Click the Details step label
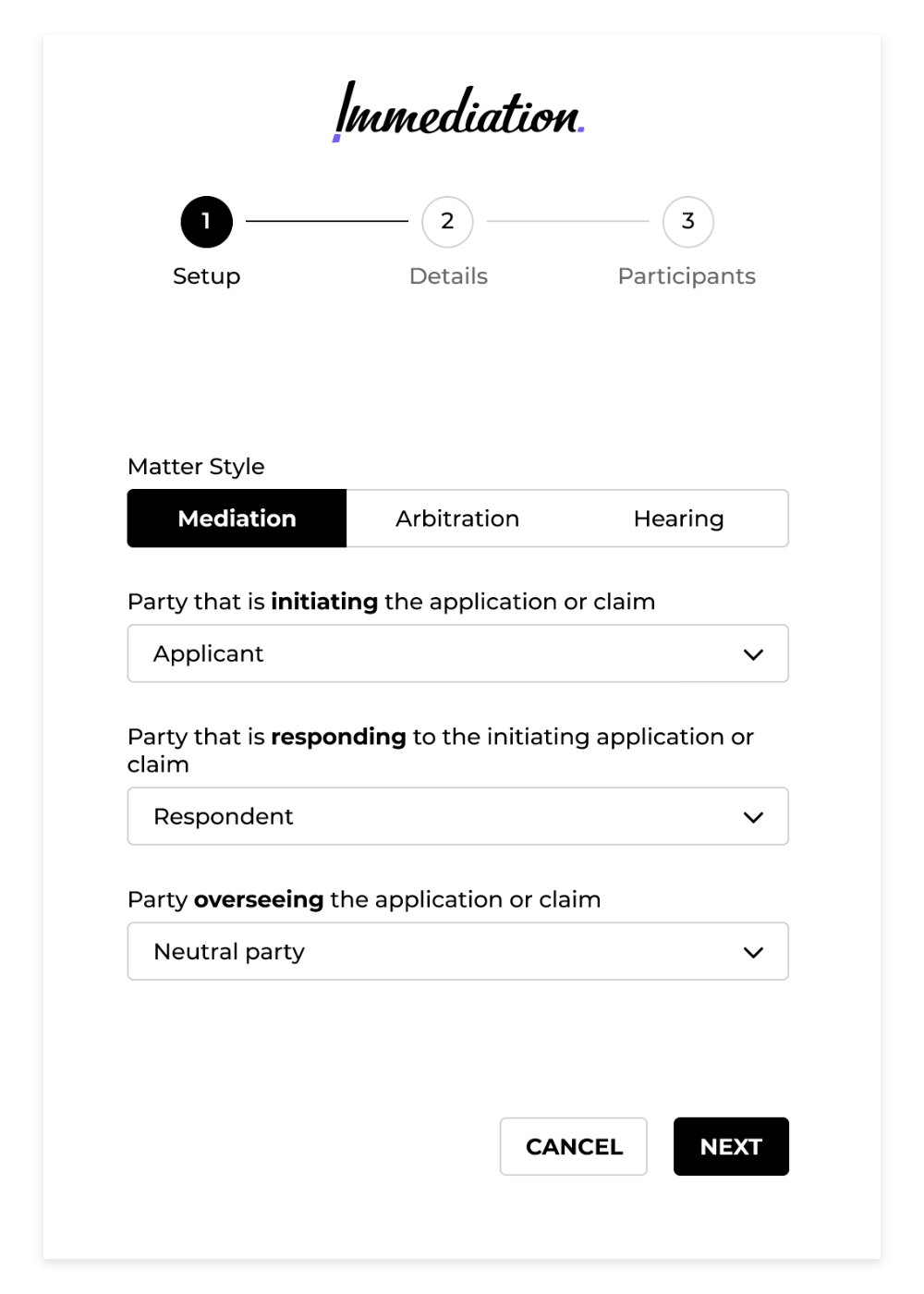The height and width of the screenshot is (1294, 924). pyautogui.click(x=447, y=275)
